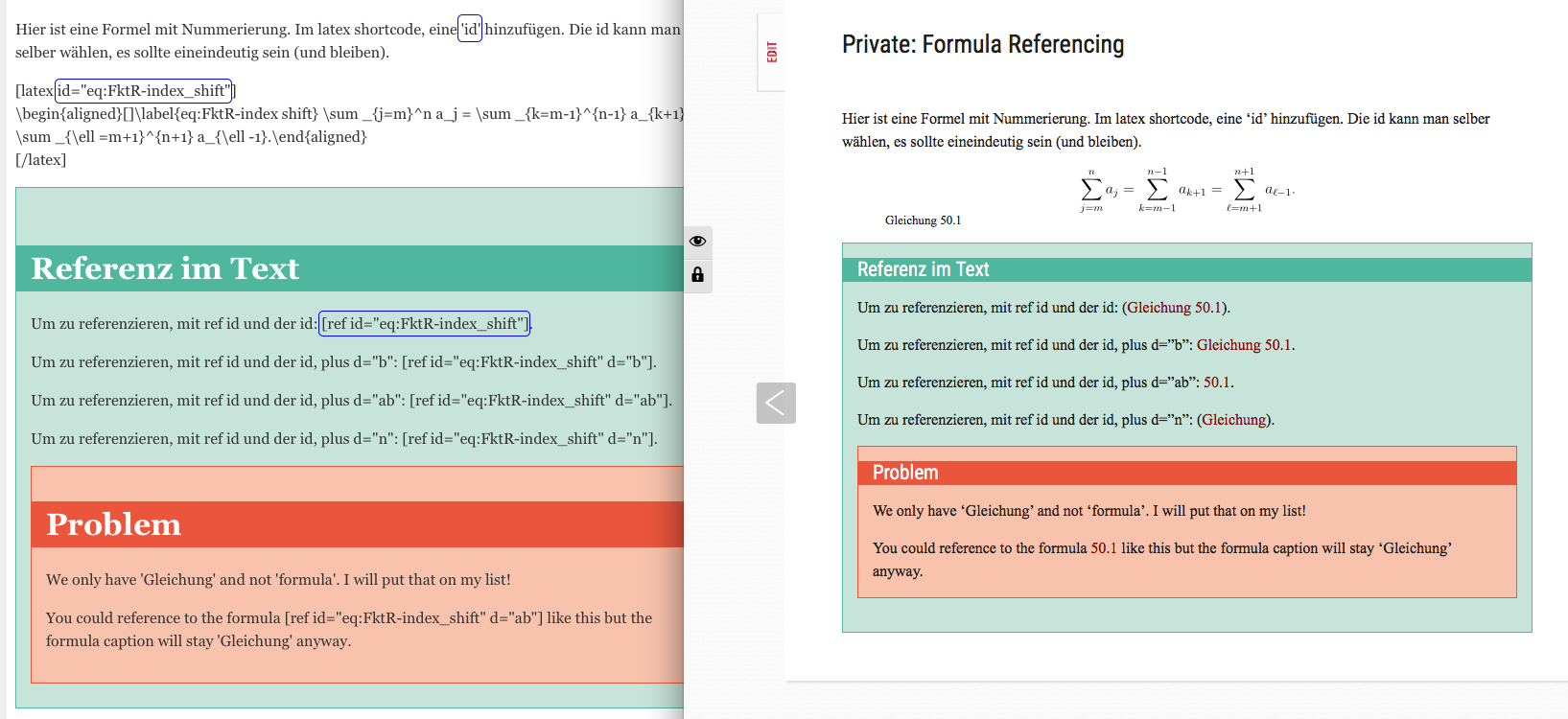Screen dimensions: 1568x719
Task: Toggle the eye preview icon
Action: pyautogui.click(x=697, y=241)
